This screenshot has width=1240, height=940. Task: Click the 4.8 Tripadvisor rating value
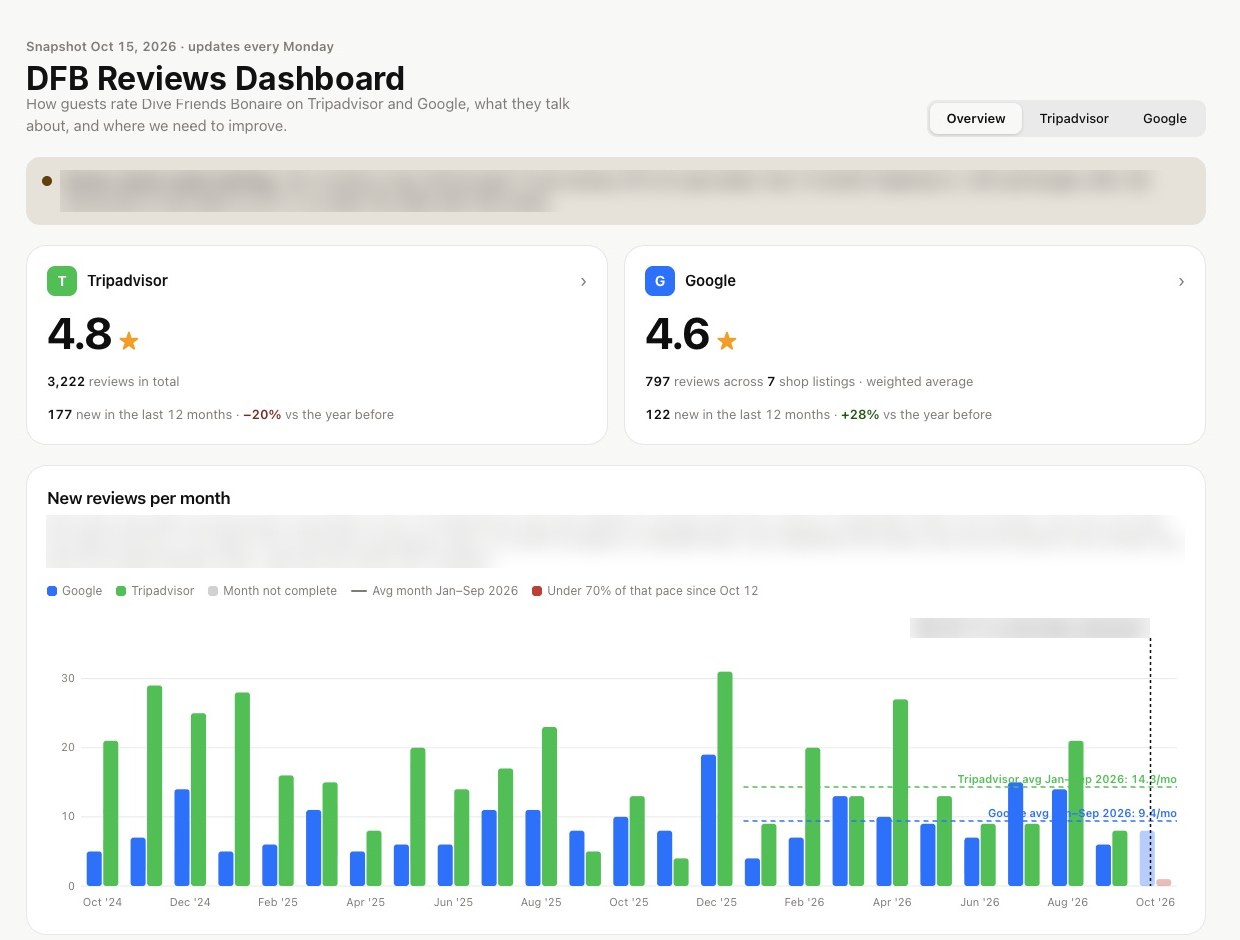tap(79, 334)
